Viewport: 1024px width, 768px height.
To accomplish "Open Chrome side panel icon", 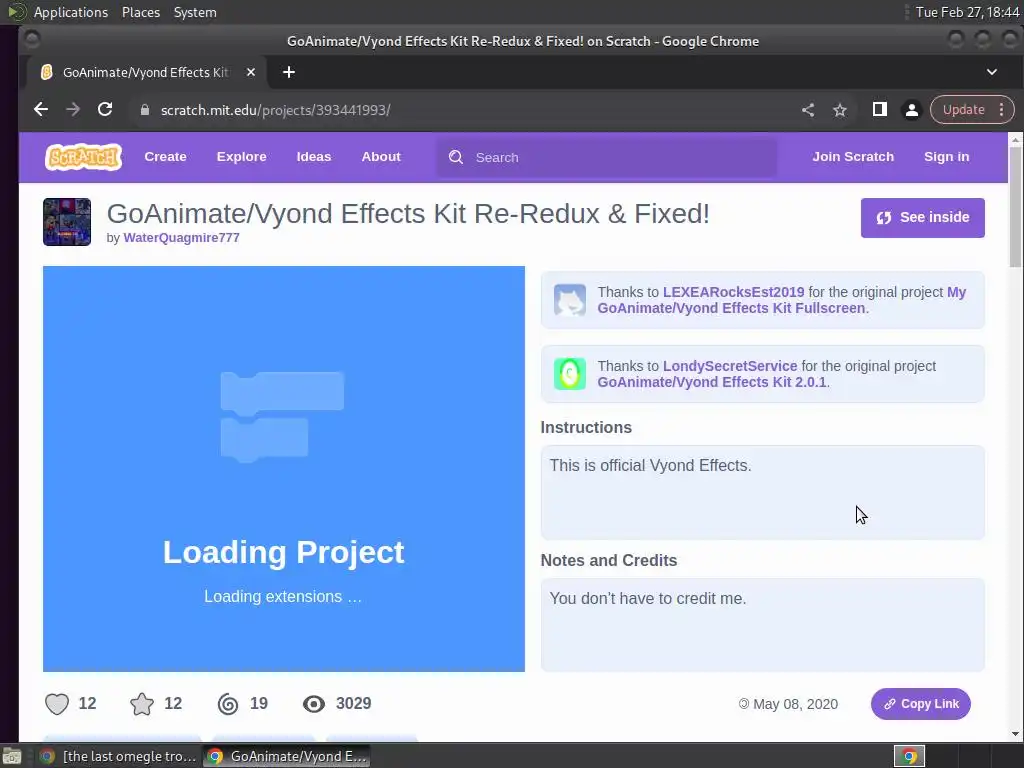I will [x=880, y=110].
